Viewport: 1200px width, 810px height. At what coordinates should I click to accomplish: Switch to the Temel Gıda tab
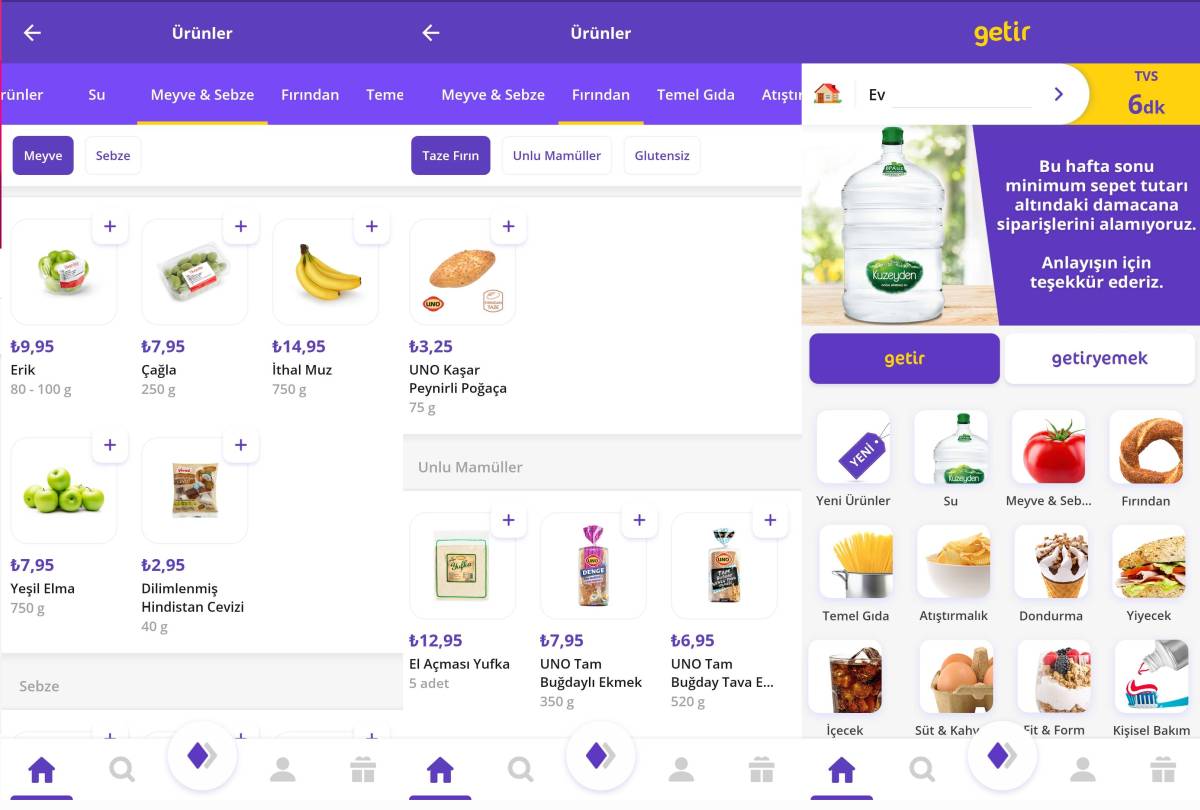(x=696, y=95)
